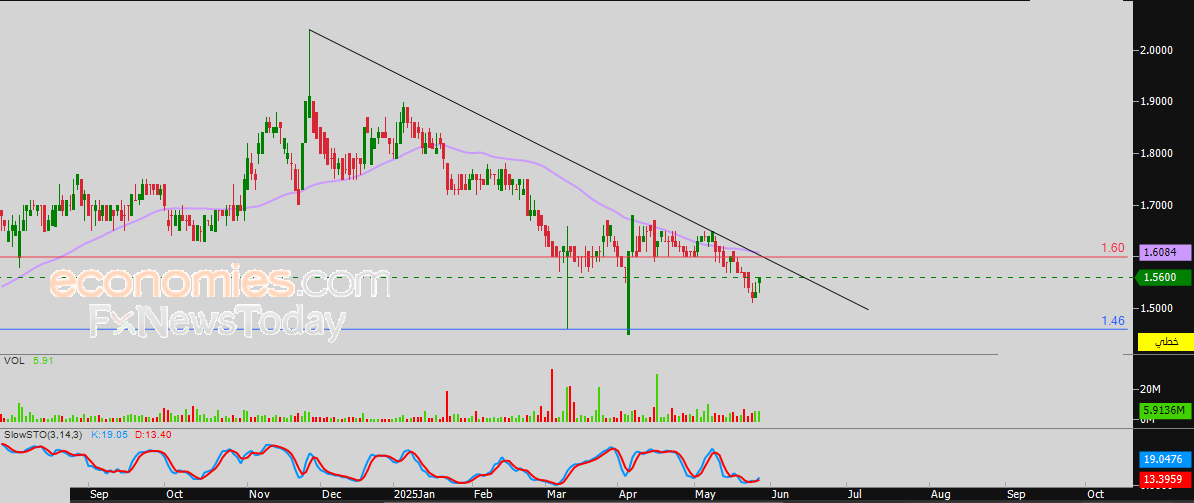Click the Feb label on the time axis
The width and height of the screenshot is (1194, 503).
pos(484,495)
